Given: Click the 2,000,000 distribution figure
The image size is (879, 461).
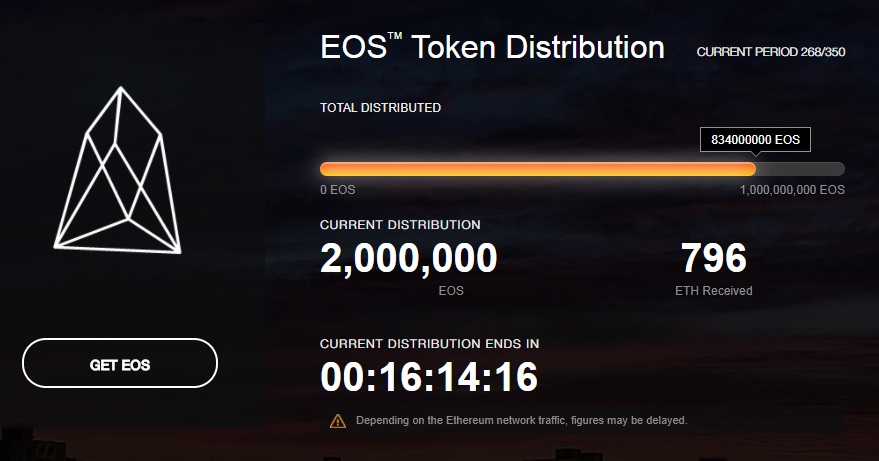Looking at the screenshot, I should click(x=408, y=259).
